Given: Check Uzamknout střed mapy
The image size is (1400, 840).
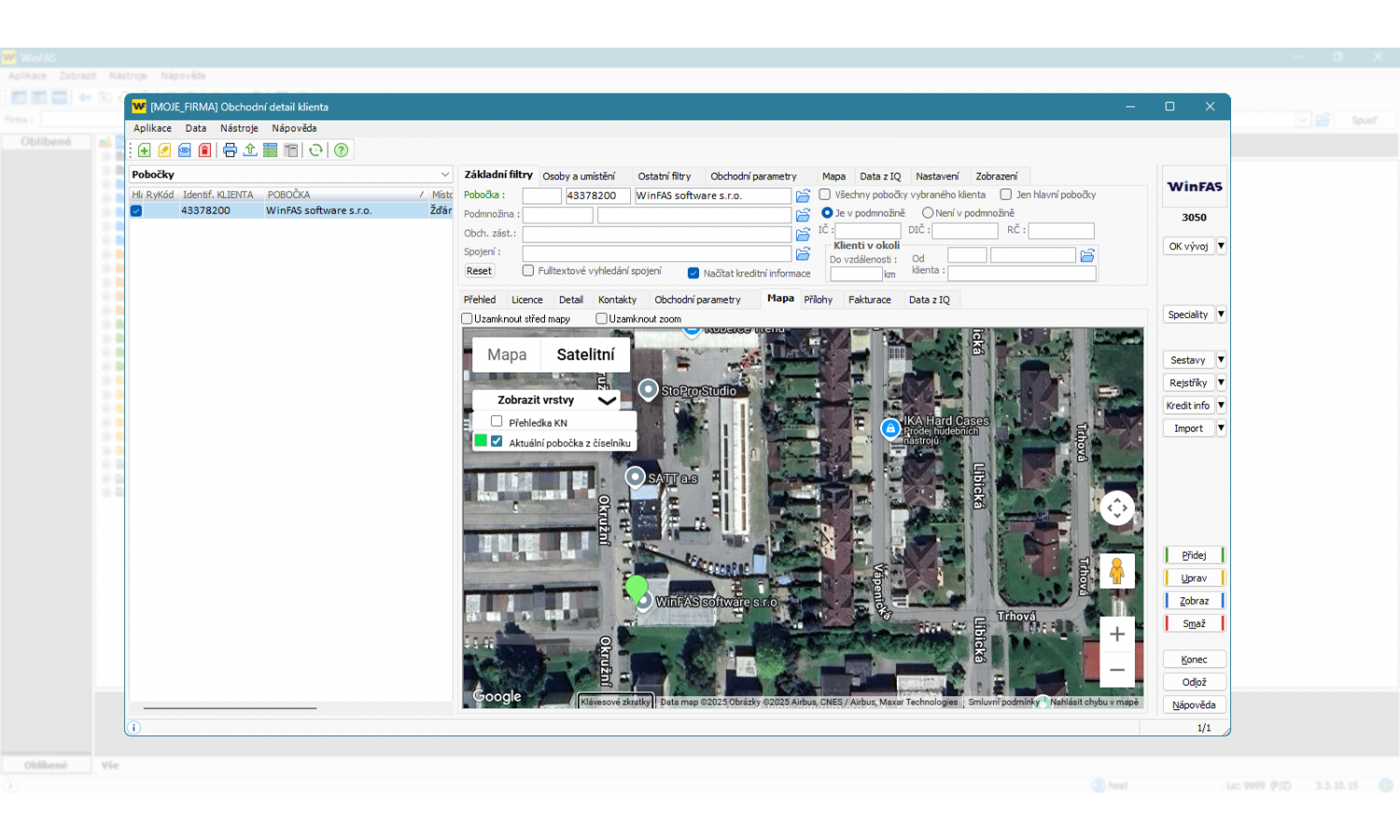Looking at the screenshot, I should coord(468,318).
